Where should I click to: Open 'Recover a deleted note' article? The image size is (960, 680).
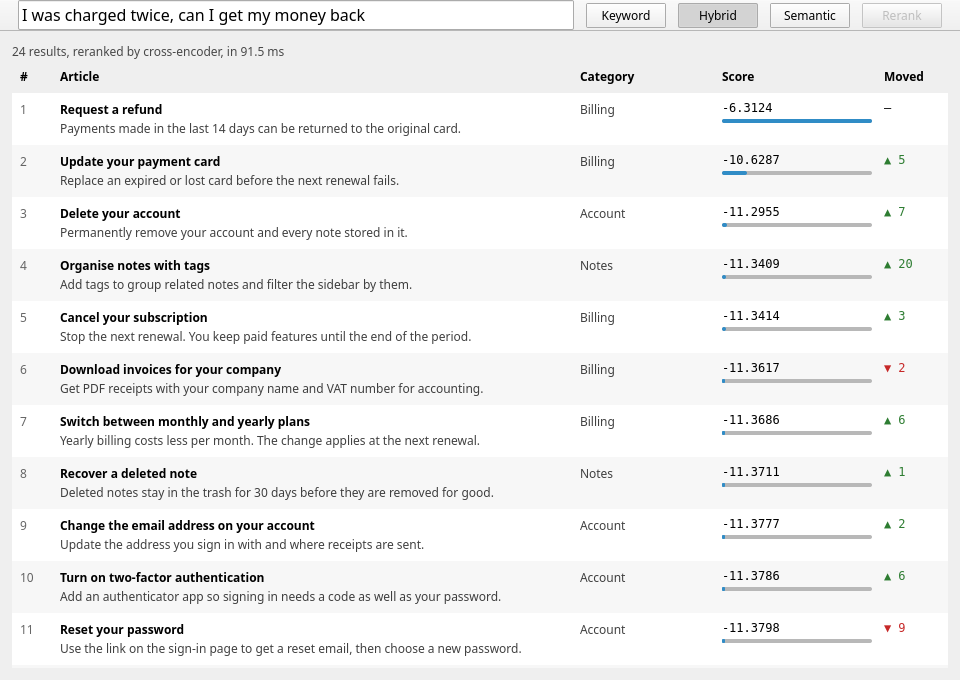point(129,474)
